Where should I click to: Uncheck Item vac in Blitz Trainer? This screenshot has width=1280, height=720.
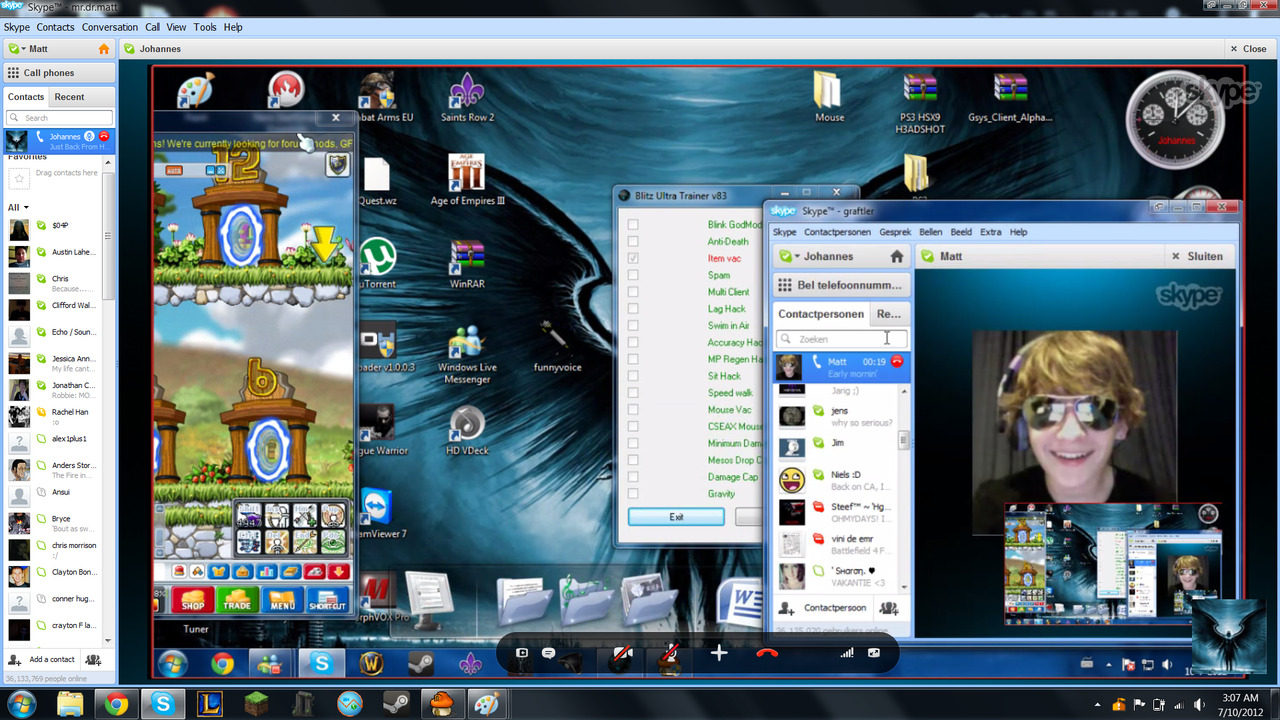pyautogui.click(x=633, y=258)
